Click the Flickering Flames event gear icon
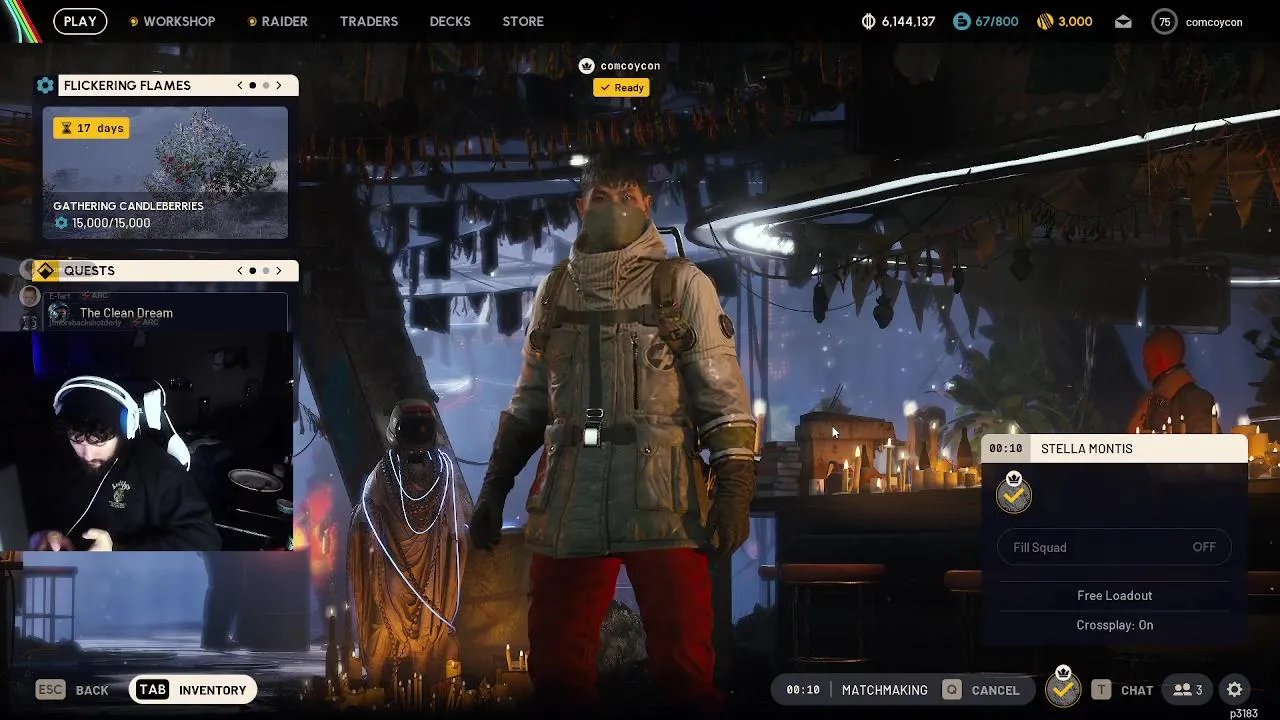This screenshot has width=1280, height=720. 45,86
